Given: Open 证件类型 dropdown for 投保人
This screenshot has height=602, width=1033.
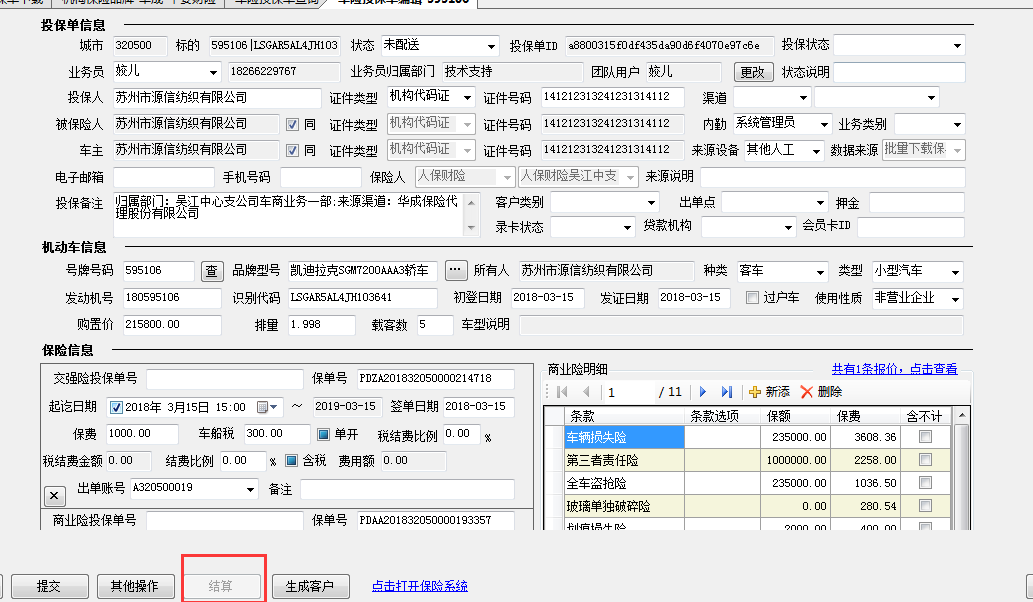Looking at the screenshot, I should pos(467,97).
